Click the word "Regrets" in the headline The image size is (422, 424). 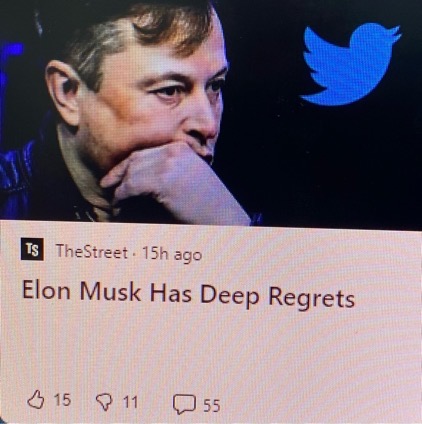point(312,298)
